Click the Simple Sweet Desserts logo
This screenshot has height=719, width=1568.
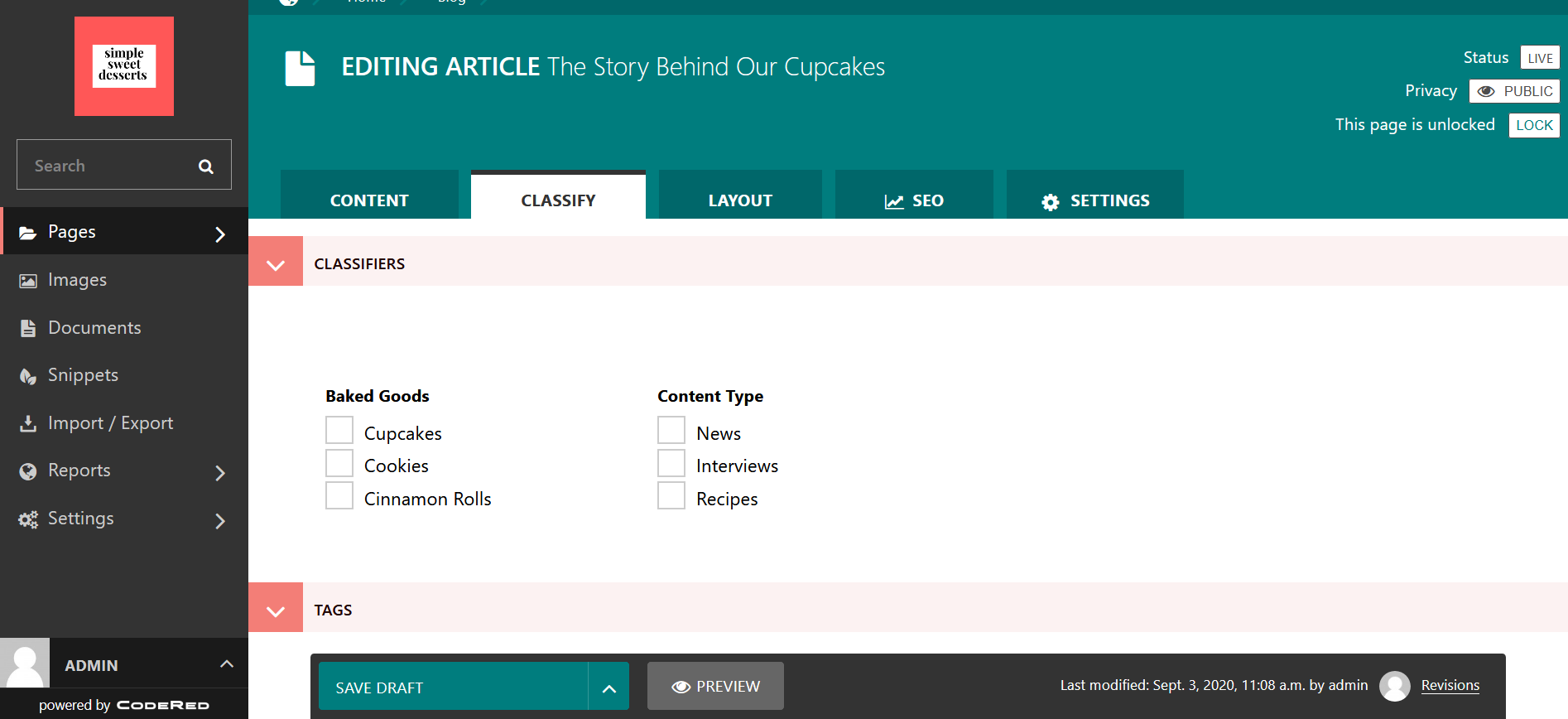[124, 66]
